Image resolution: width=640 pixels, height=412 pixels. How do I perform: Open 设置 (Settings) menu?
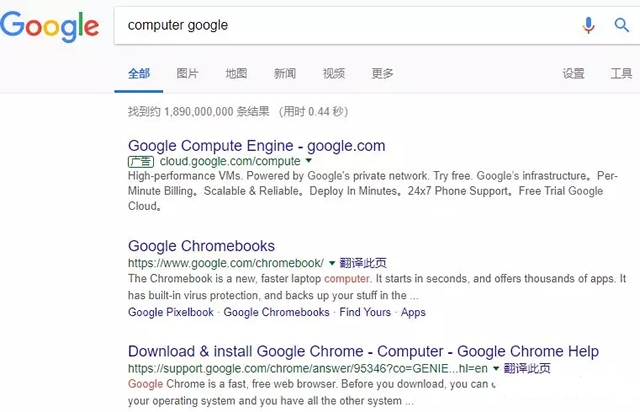573,73
